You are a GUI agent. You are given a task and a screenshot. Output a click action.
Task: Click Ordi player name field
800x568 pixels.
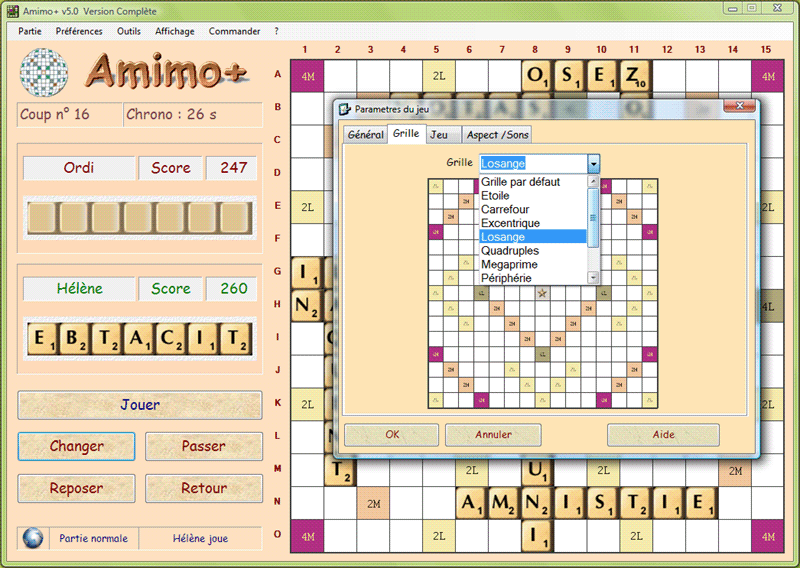click(x=79, y=167)
